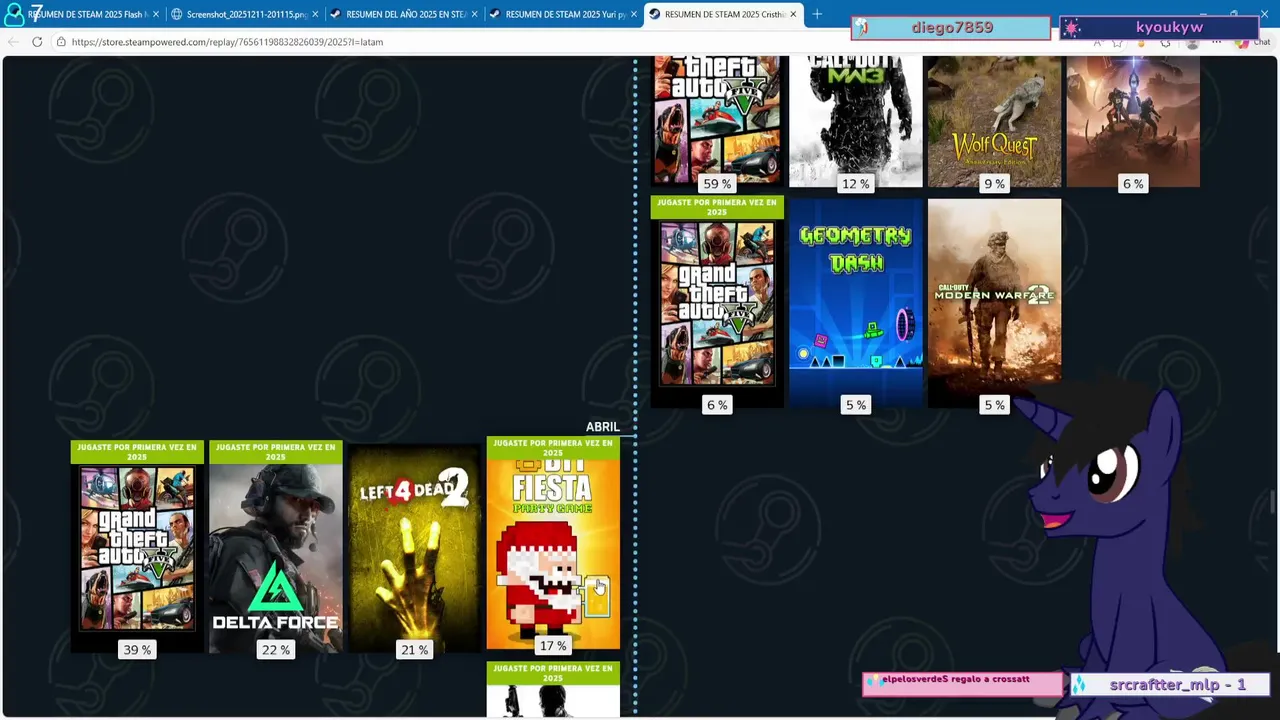Viewport: 1280px width, 720px height.
Task: Click the '59 %' playtime label
Action: (x=717, y=184)
